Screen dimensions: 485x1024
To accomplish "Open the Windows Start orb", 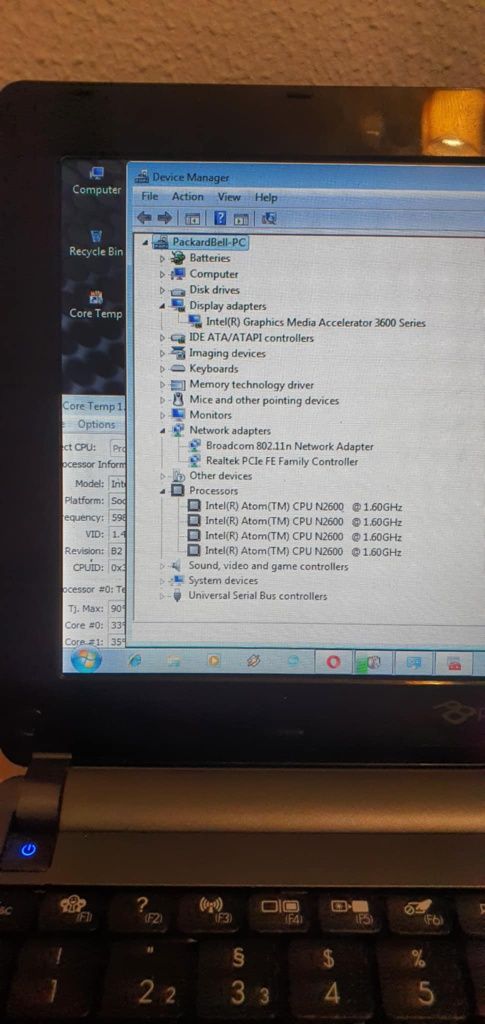I will [86, 660].
